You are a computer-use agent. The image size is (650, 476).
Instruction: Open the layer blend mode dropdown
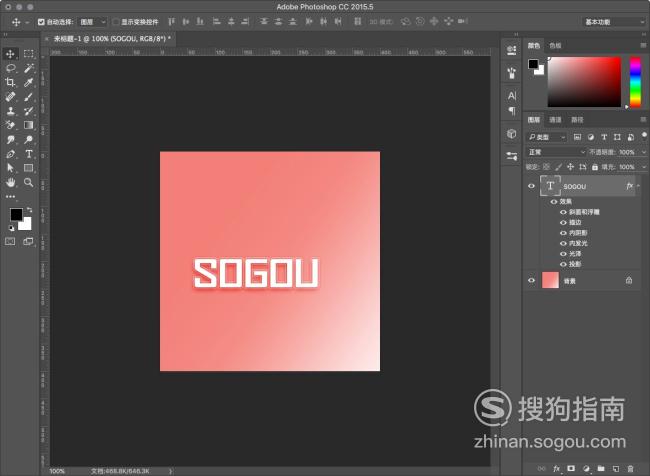[556, 152]
